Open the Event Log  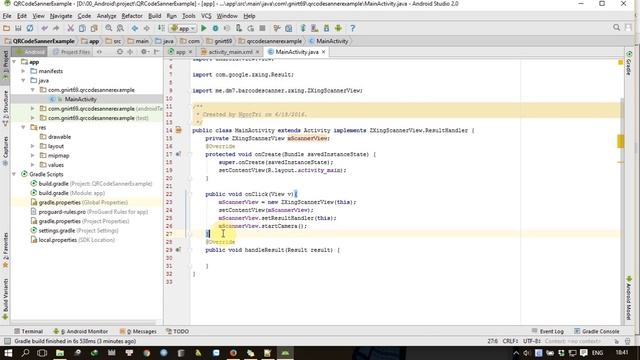pyautogui.click(x=548, y=331)
